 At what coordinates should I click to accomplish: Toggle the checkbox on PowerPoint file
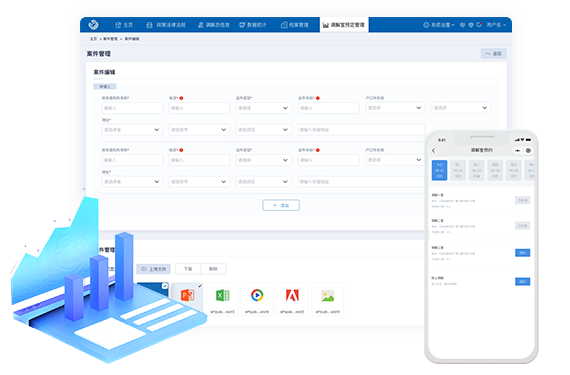click(x=200, y=286)
